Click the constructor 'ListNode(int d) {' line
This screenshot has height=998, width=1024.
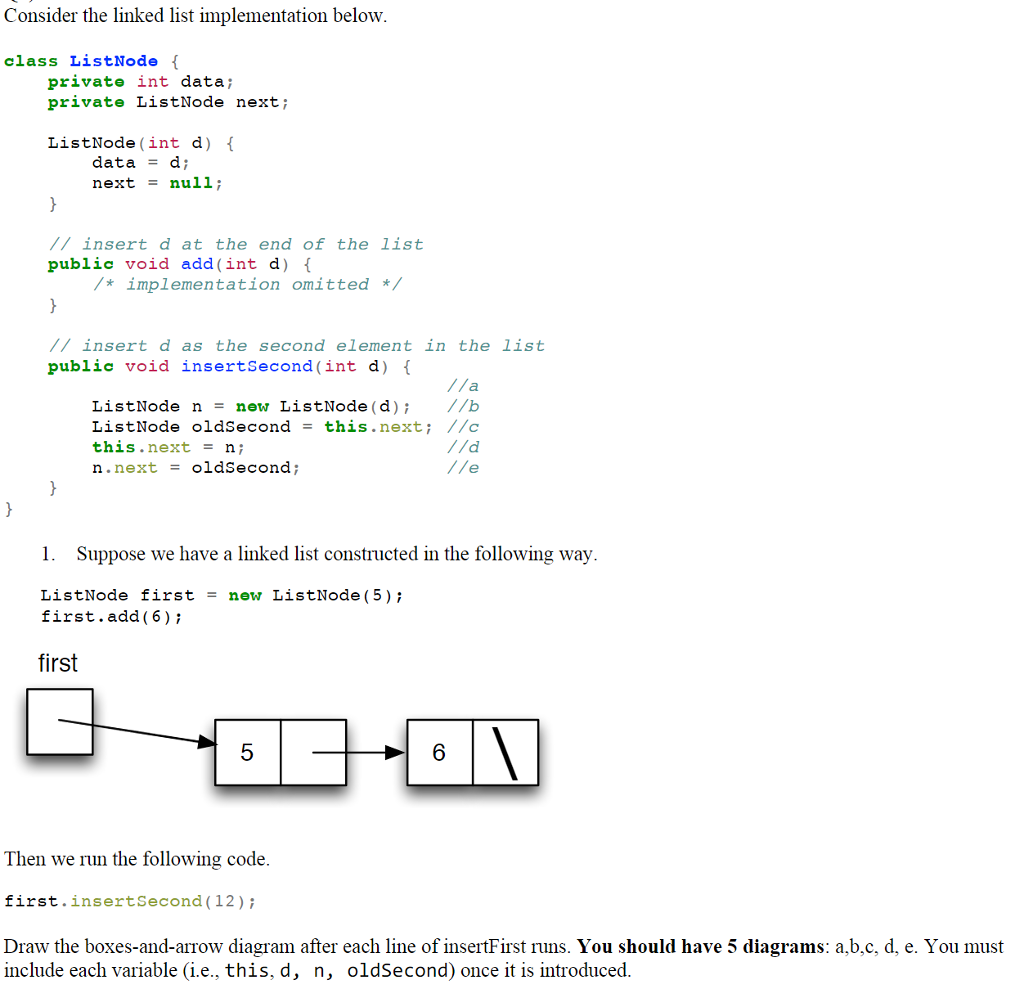point(141,143)
